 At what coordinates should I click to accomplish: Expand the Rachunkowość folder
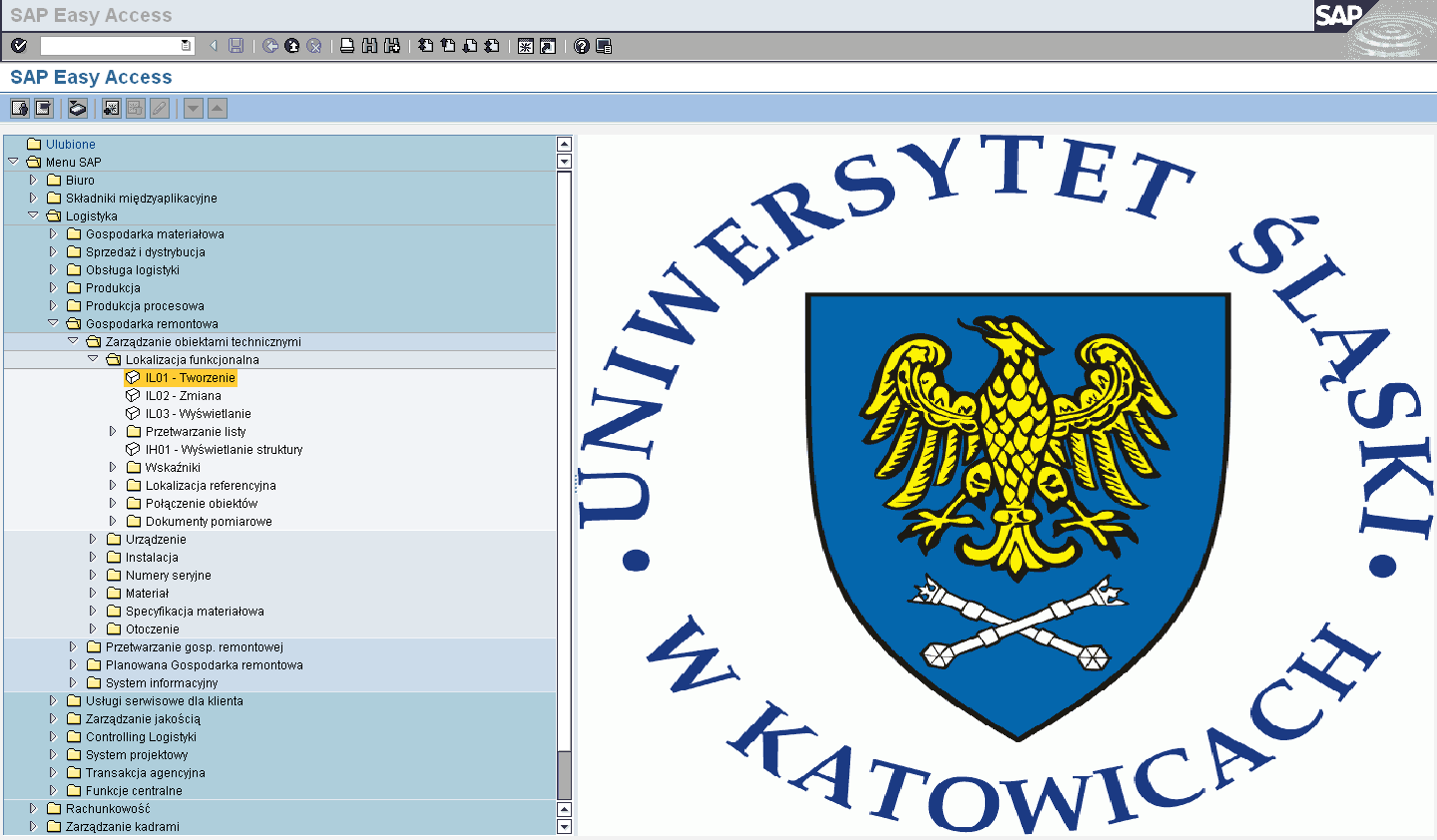click(x=33, y=808)
